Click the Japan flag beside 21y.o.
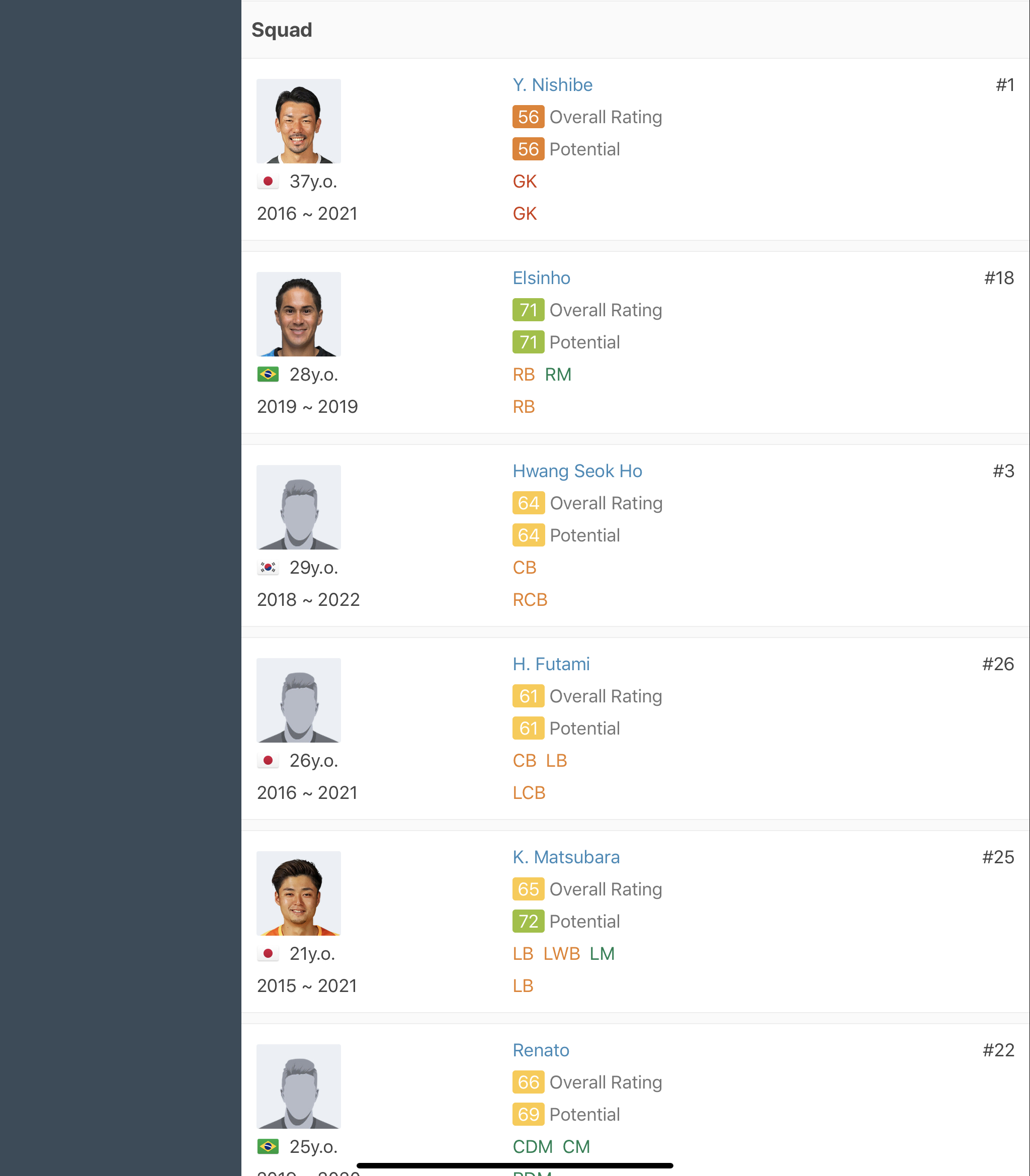 tap(268, 954)
